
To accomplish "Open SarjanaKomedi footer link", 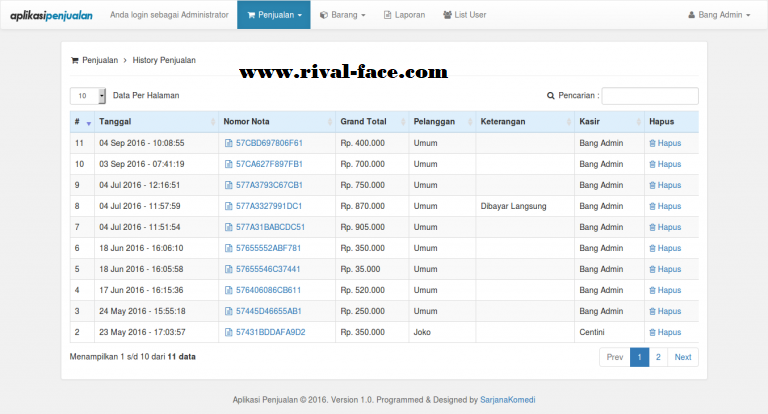I will coord(507,400).
